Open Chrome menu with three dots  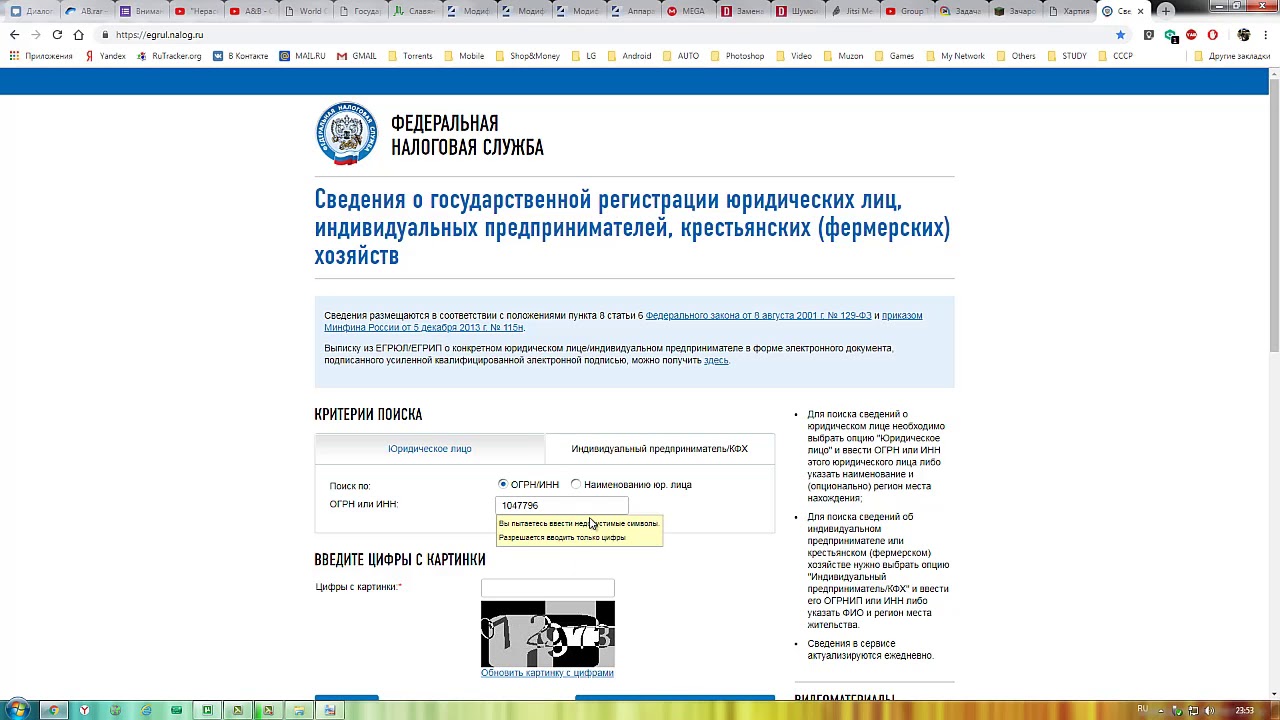click(x=1268, y=35)
